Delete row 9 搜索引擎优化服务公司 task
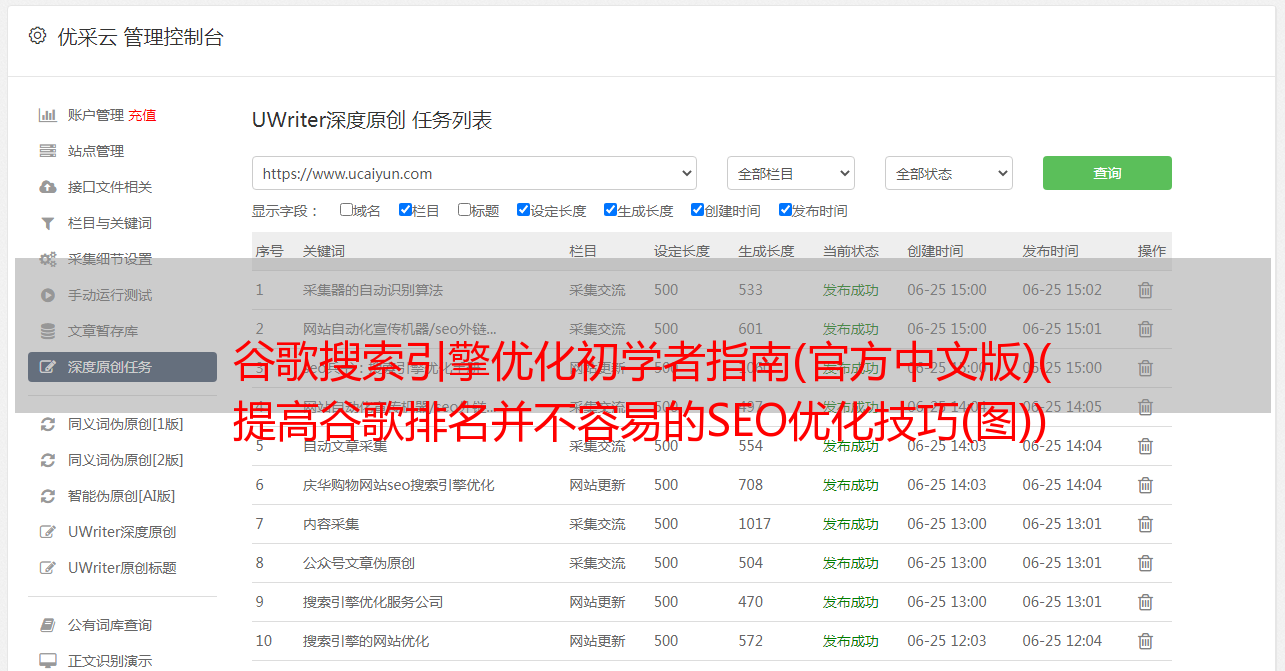The width and height of the screenshot is (1285, 671). click(x=1146, y=602)
